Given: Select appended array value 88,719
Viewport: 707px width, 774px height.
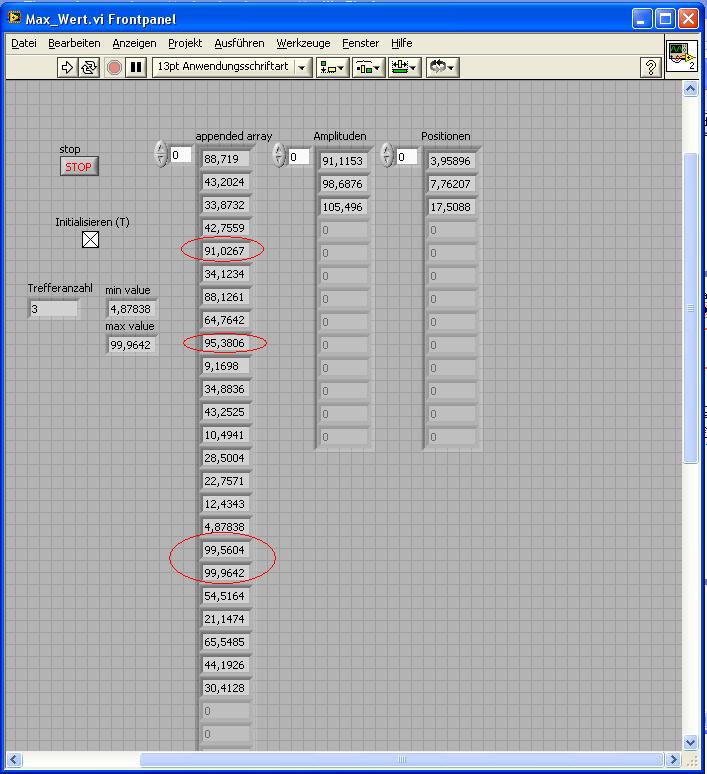Looking at the screenshot, I should 226,159.
